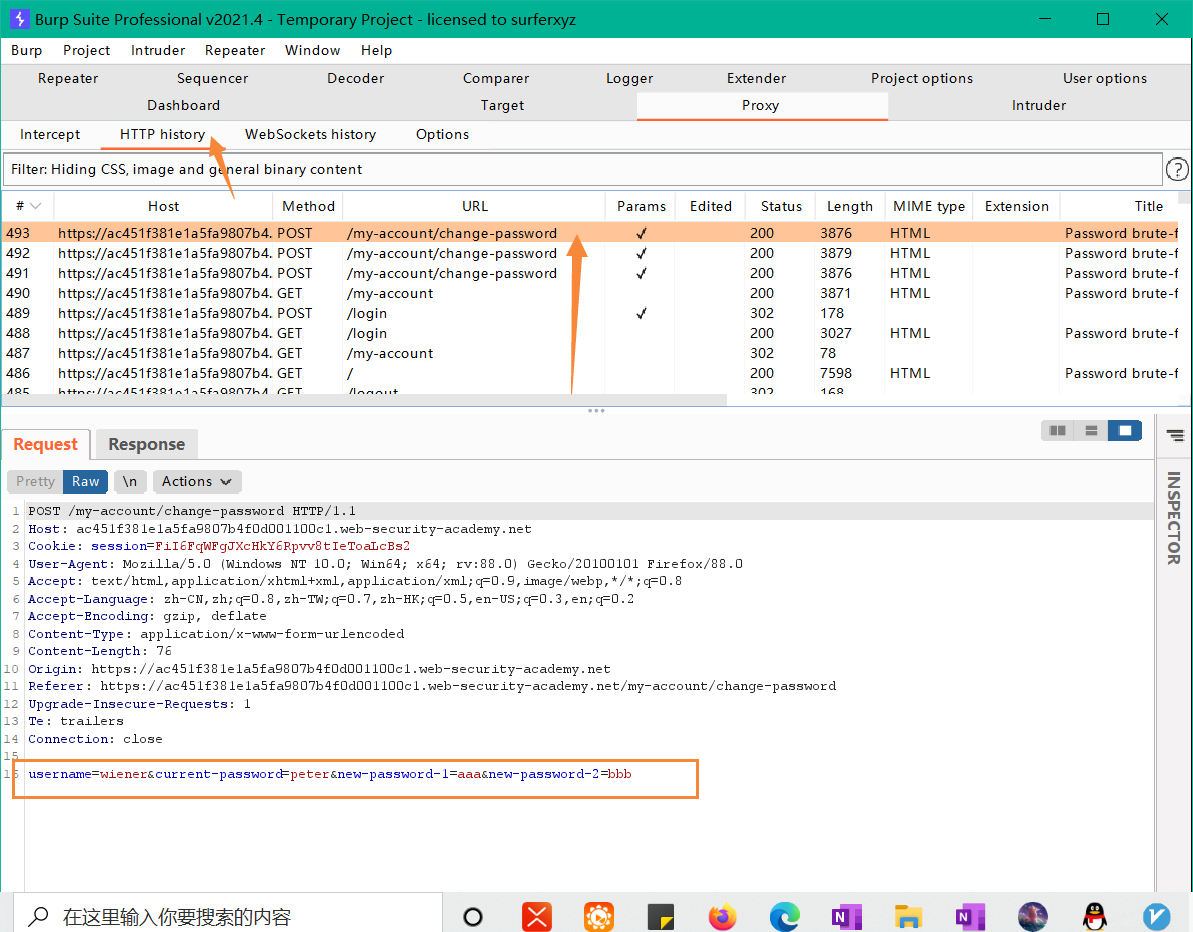Open the Burp menu
The image size is (1193, 932).
(27, 50)
